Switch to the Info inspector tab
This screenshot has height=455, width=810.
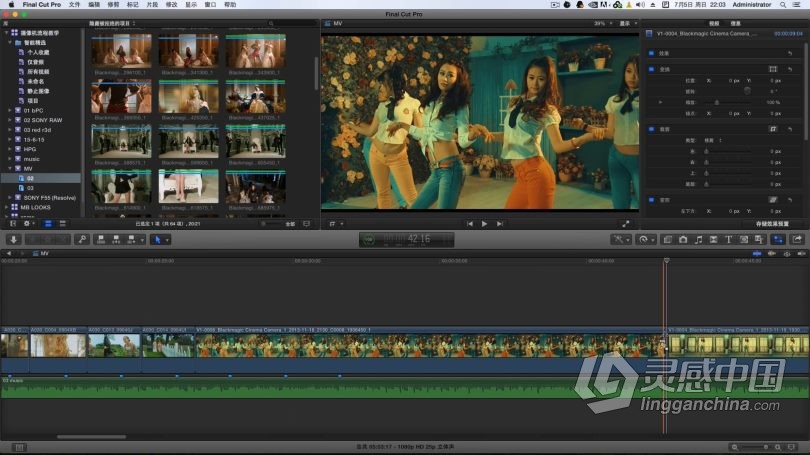(x=735, y=23)
